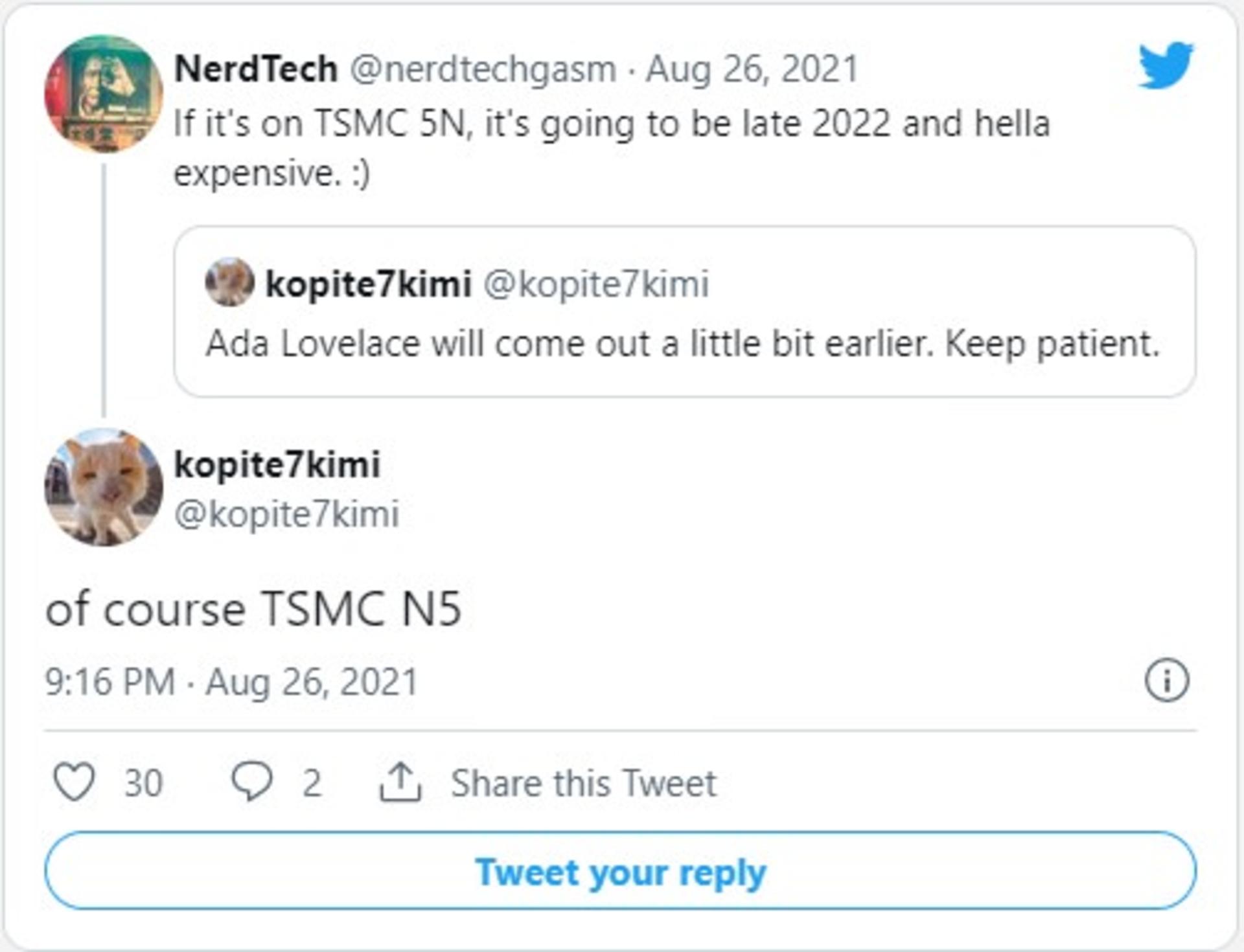Viewport: 1244px width, 952px height.
Task: Click the share upload arrow icon
Action: [x=400, y=782]
